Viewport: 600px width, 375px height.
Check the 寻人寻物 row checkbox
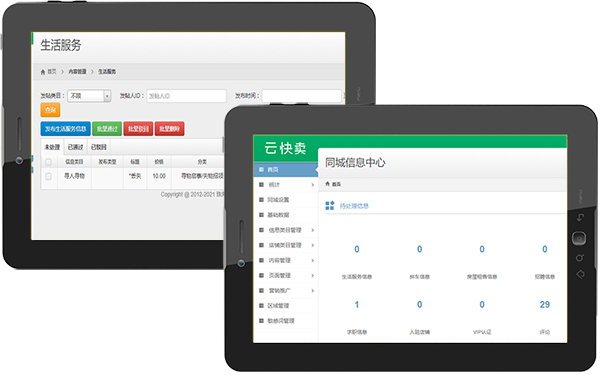49,176
